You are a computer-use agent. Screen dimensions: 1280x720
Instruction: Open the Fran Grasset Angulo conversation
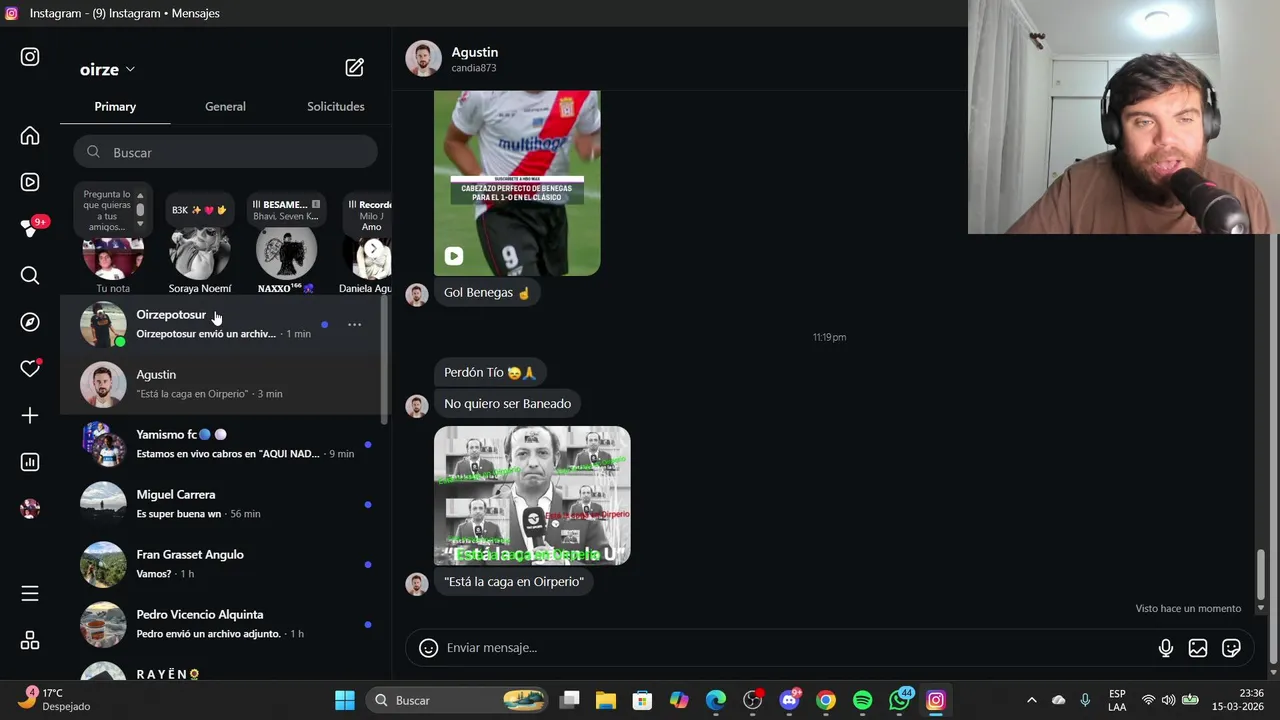click(x=222, y=564)
